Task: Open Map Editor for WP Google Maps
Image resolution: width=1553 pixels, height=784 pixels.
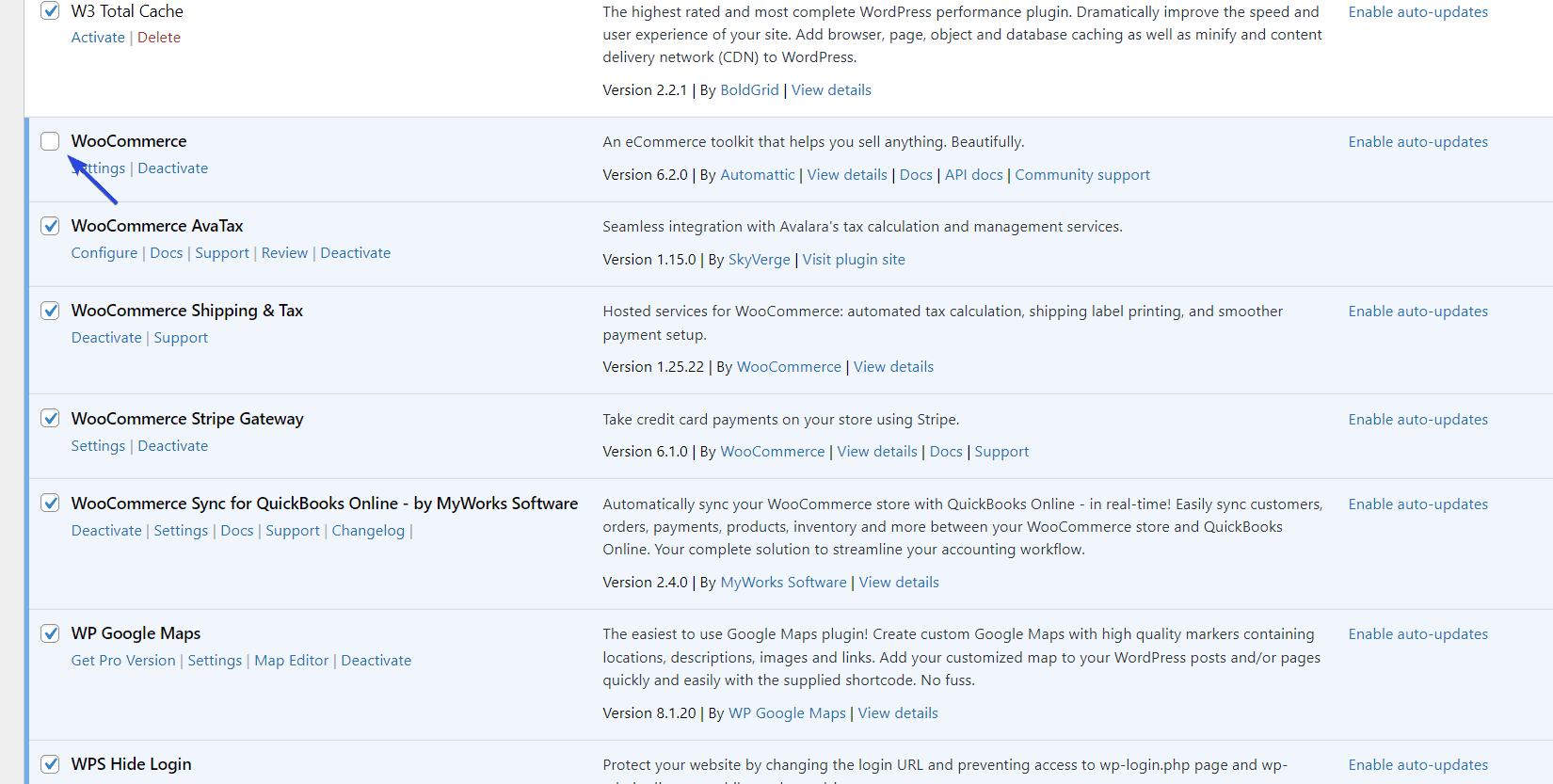Action: [x=291, y=661]
